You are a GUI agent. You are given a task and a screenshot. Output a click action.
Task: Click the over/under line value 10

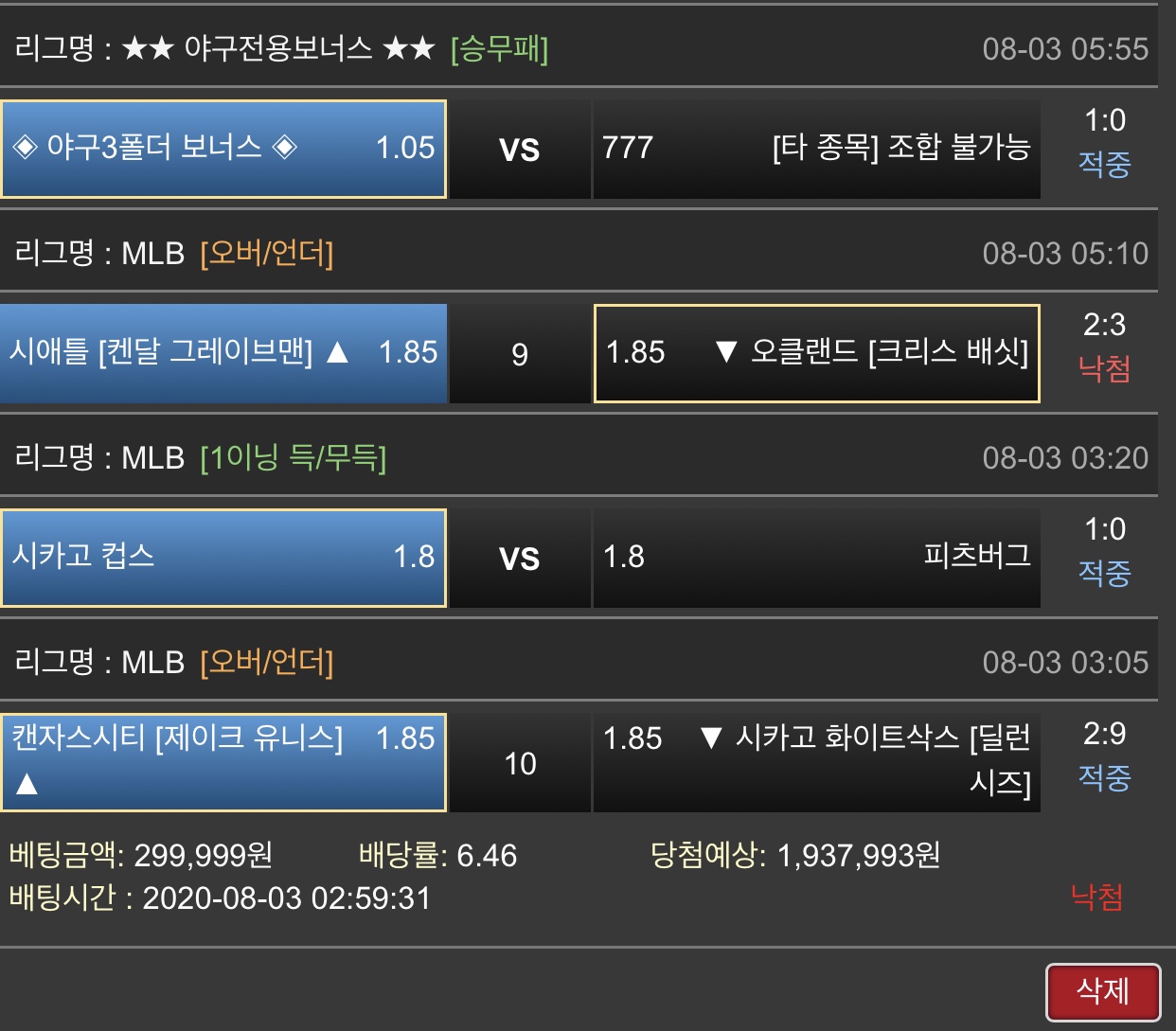[520, 763]
